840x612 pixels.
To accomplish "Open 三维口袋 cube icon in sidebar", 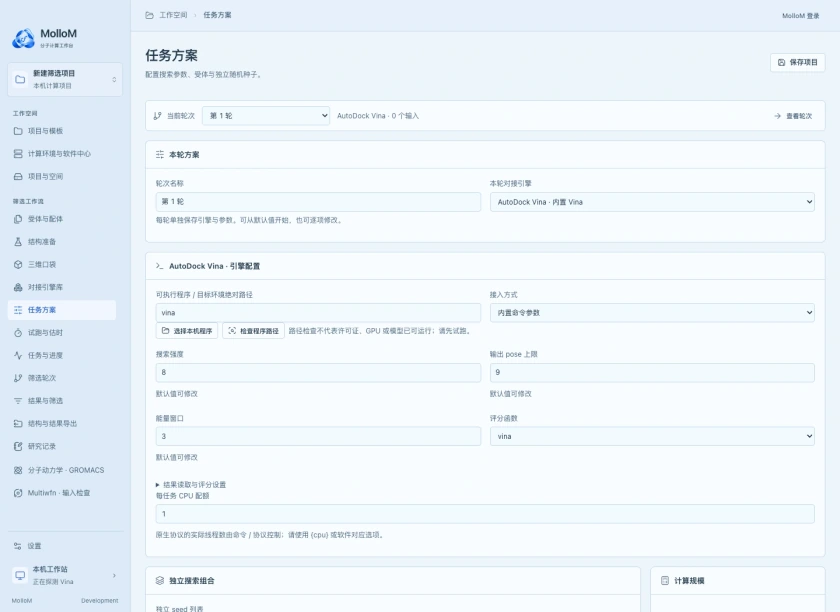I will click(x=18, y=264).
